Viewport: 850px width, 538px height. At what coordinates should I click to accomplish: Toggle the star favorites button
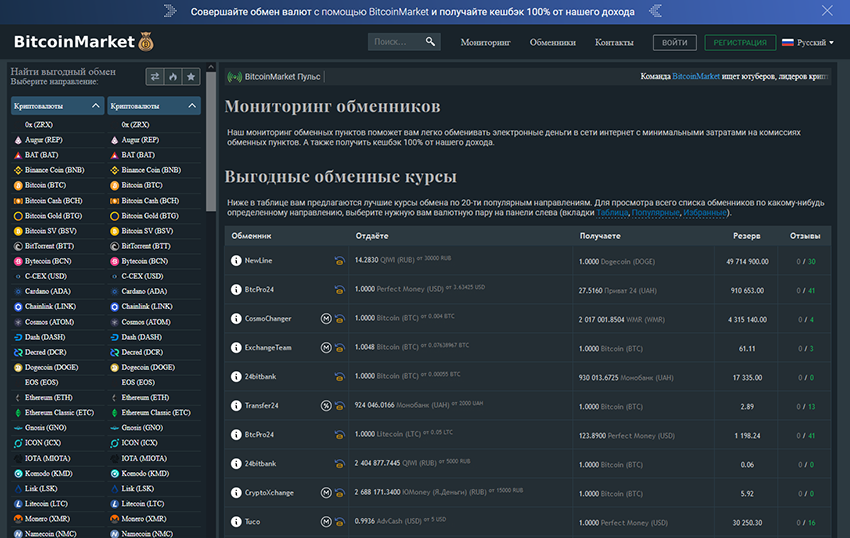click(191, 77)
